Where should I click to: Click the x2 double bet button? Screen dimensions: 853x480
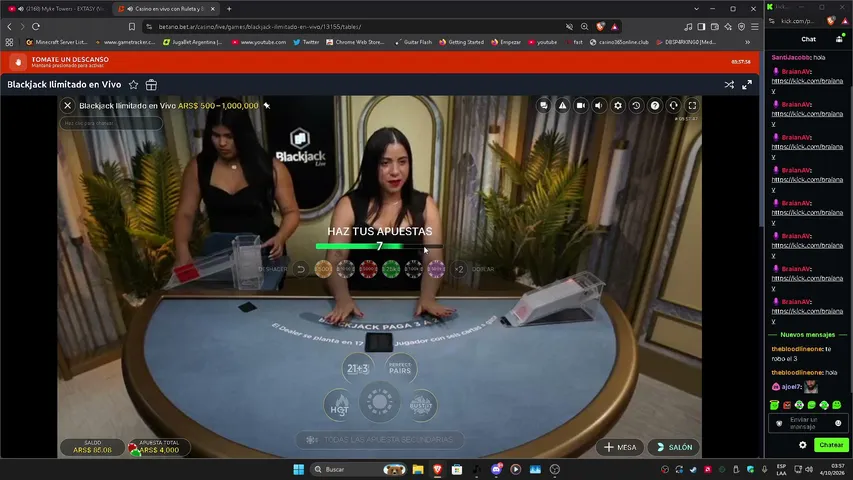(x=459, y=269)
